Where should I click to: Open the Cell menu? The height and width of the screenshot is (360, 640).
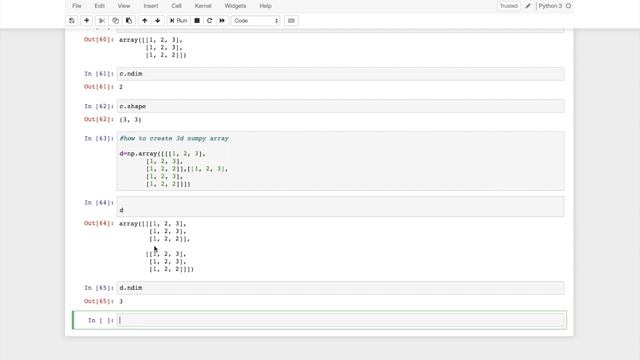[176, 6]
